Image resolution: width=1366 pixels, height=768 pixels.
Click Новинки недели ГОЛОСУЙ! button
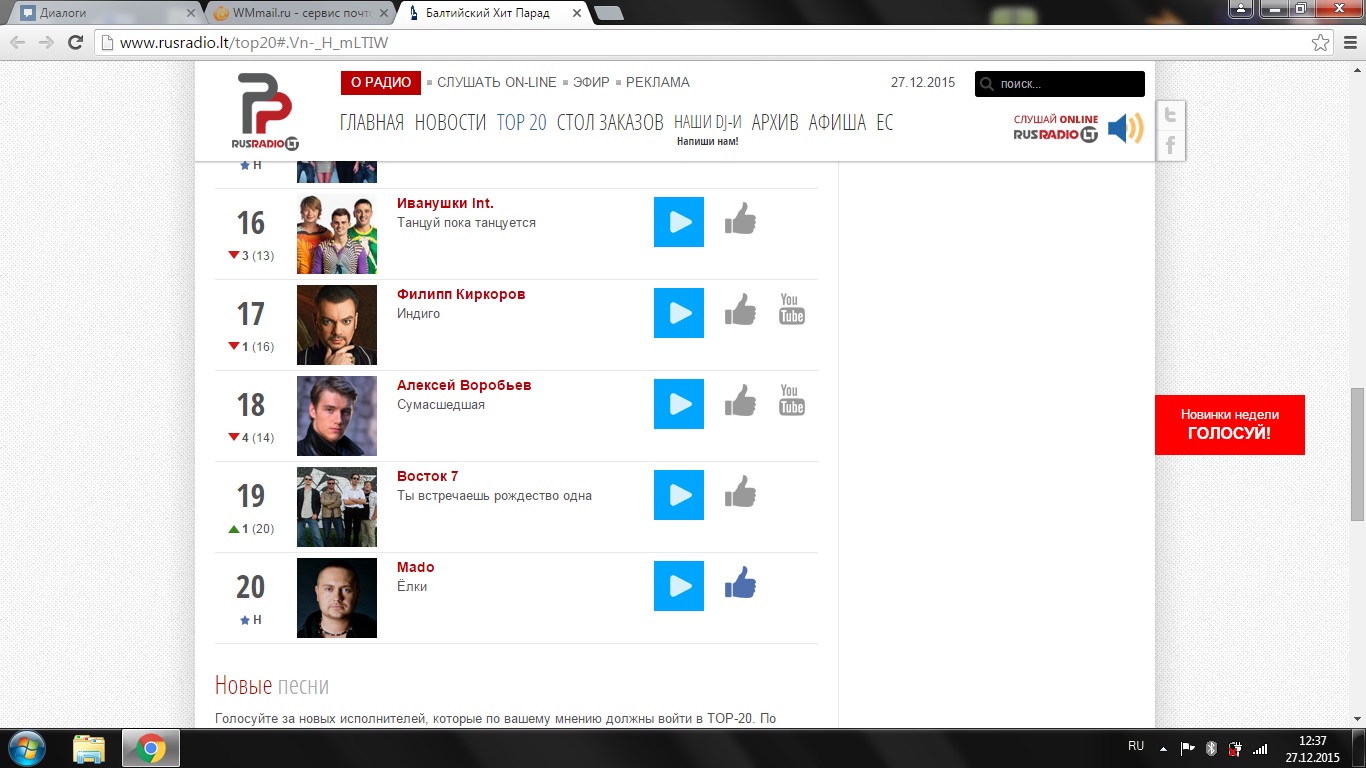pos(1229,424)
